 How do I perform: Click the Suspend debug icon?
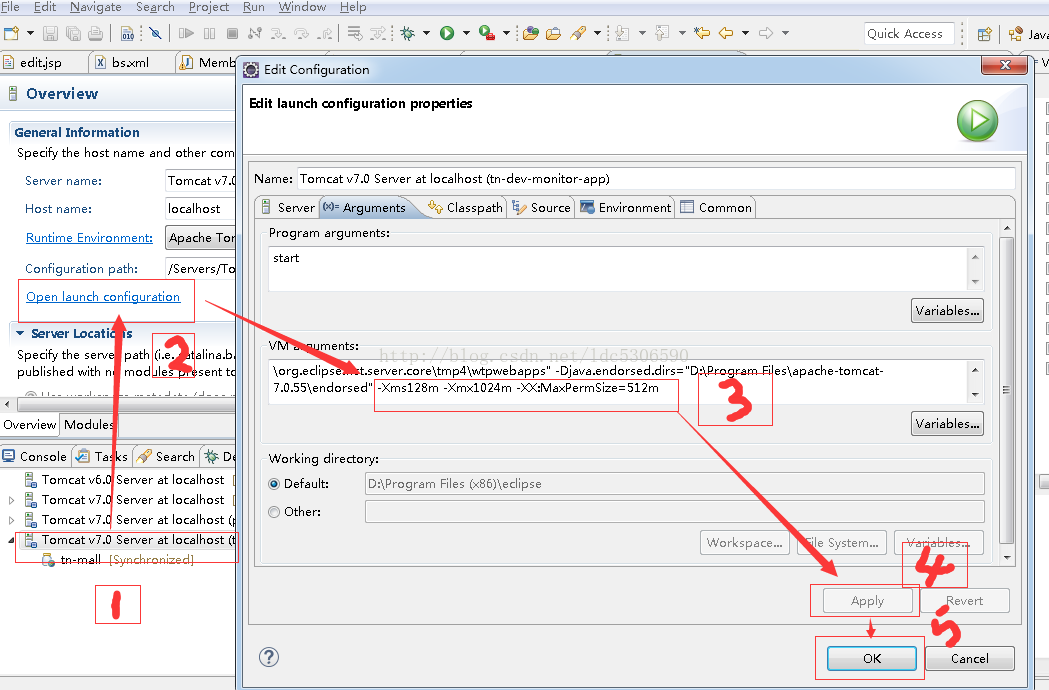click(x=209, y=33)
